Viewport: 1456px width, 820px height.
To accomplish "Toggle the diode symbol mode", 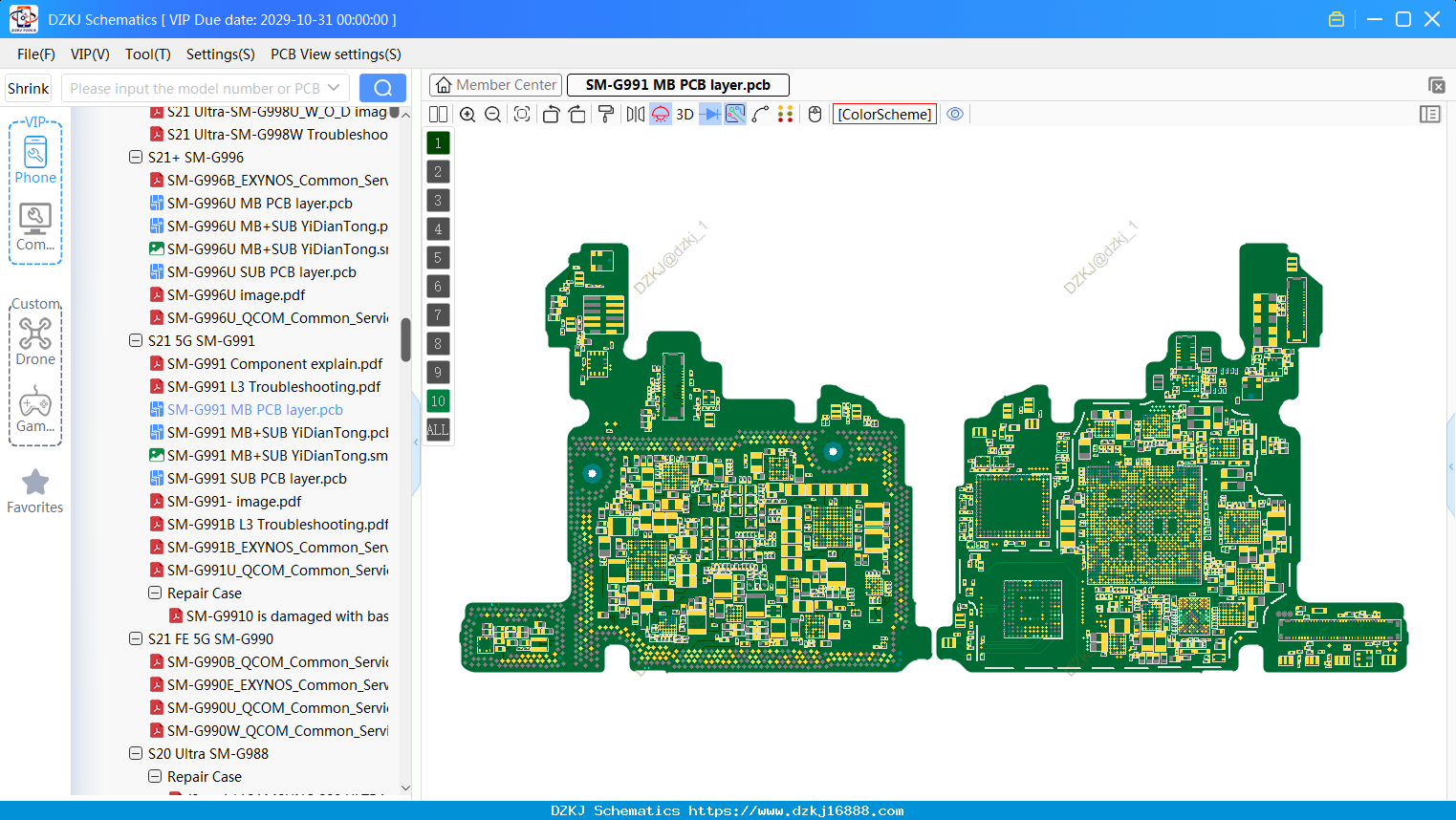I will 710,115.
